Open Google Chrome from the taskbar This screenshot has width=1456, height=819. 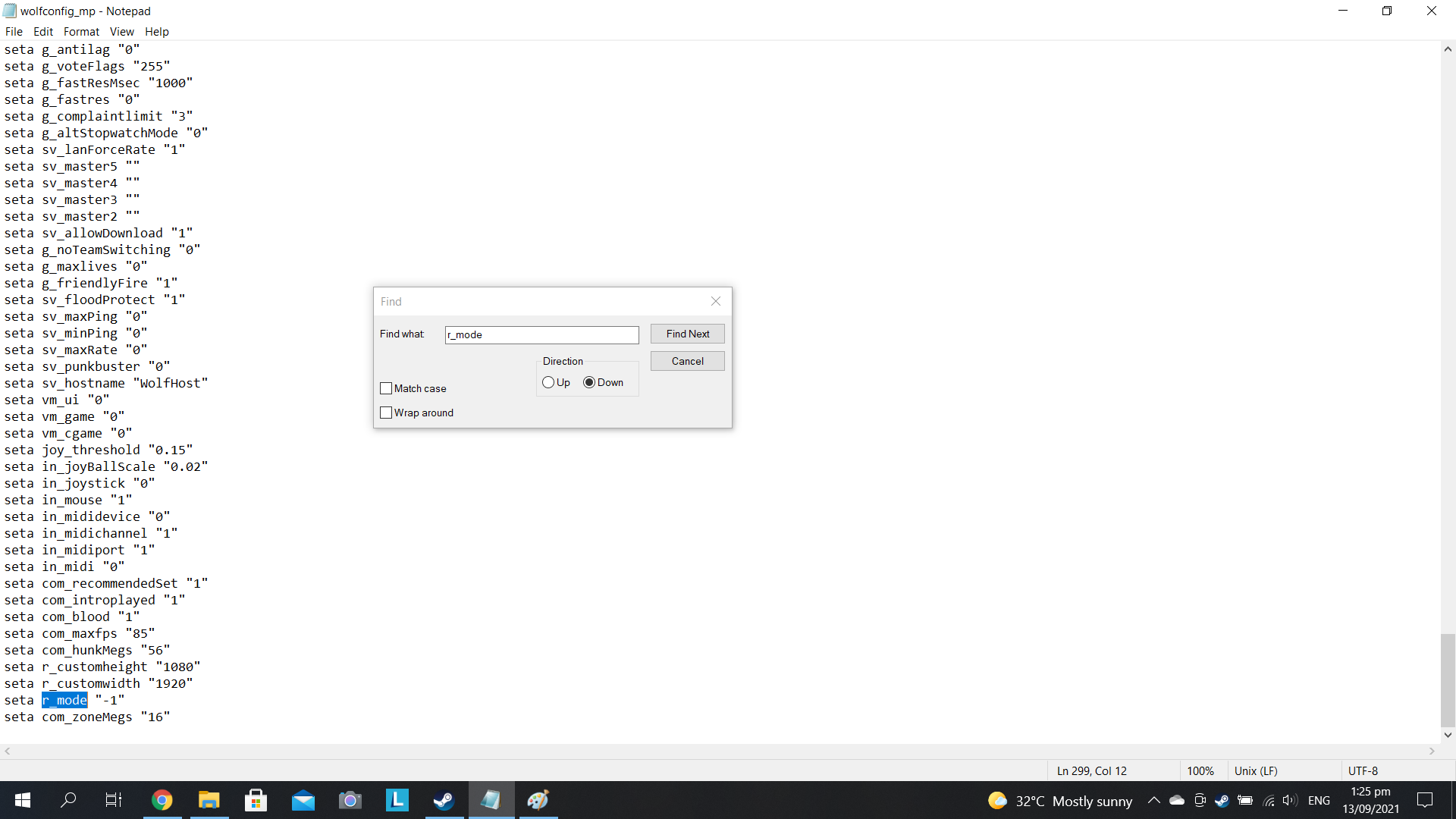point(162,800)
